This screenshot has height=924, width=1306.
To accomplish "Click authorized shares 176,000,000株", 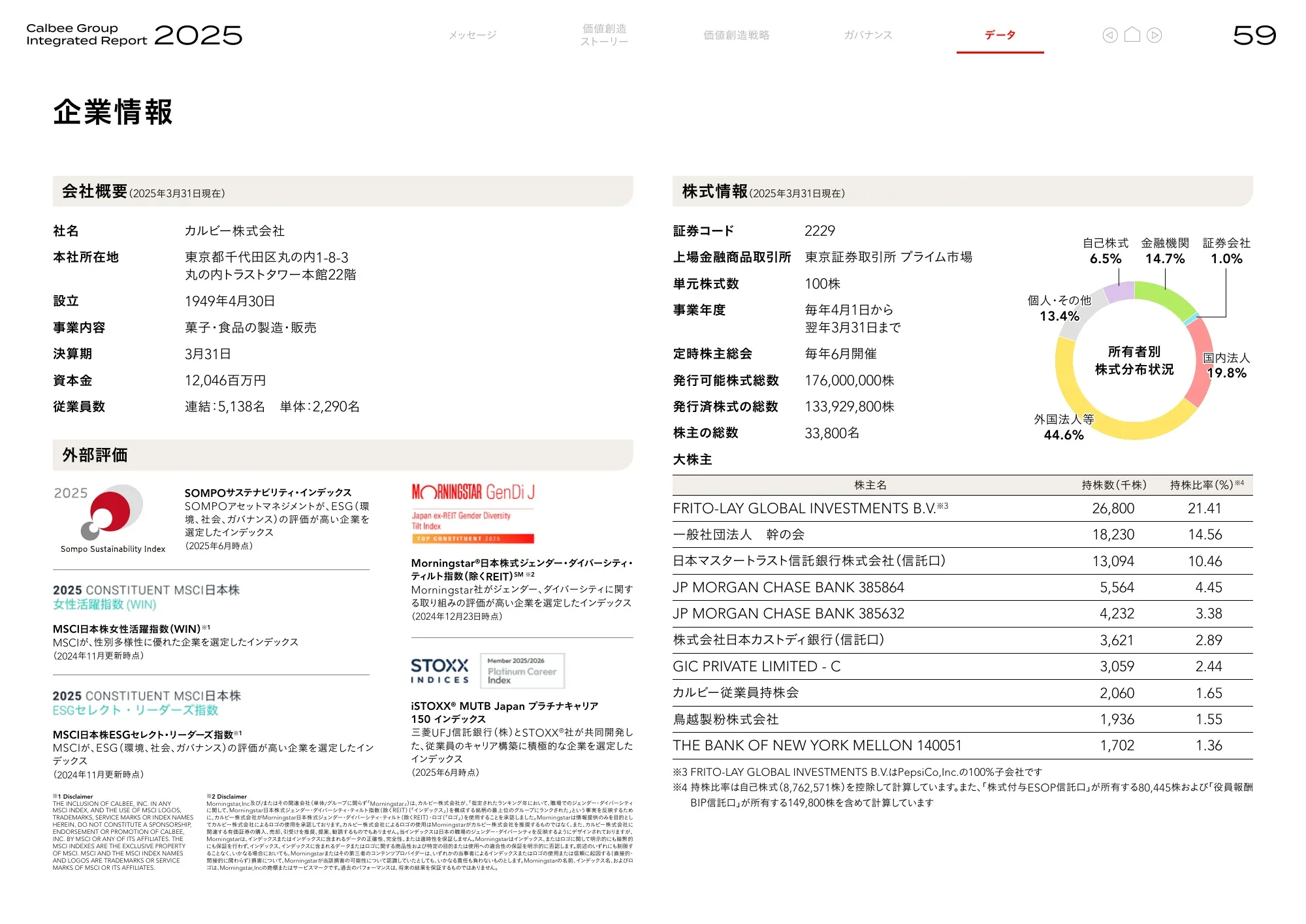I will coord(850,381).
